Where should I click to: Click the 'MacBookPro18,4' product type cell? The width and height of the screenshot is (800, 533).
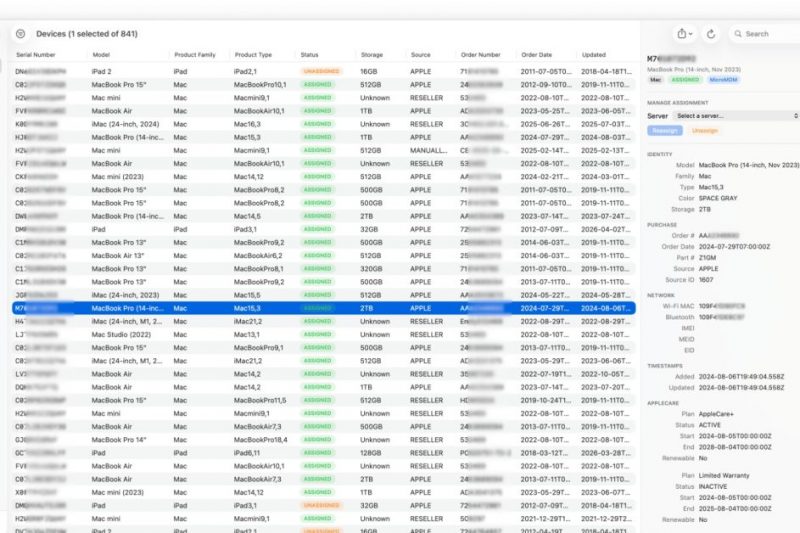click(x=260, y=440)
